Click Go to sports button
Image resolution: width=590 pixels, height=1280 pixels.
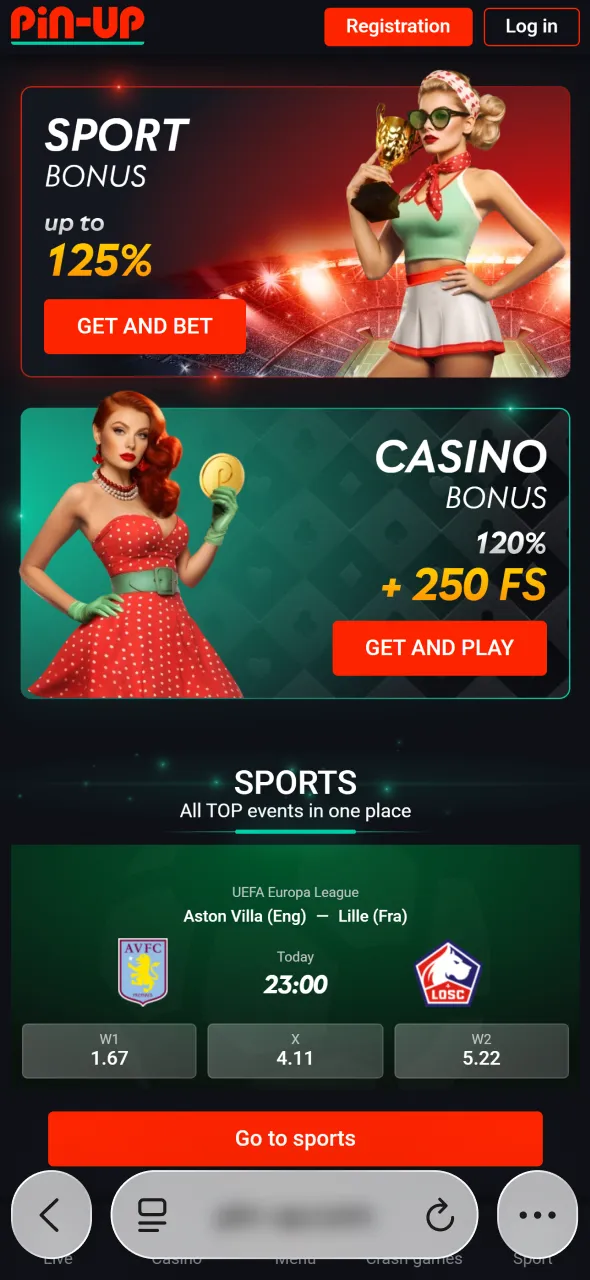pyautogui.click(x=295, y=1138)
